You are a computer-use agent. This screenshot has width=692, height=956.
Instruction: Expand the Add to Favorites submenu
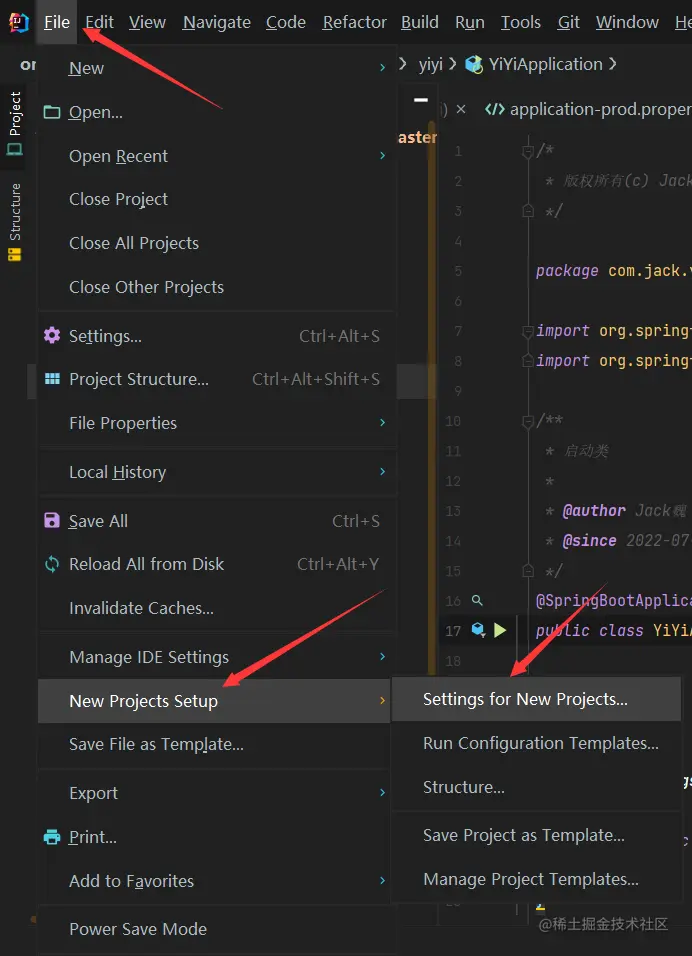tap(382, 880)
